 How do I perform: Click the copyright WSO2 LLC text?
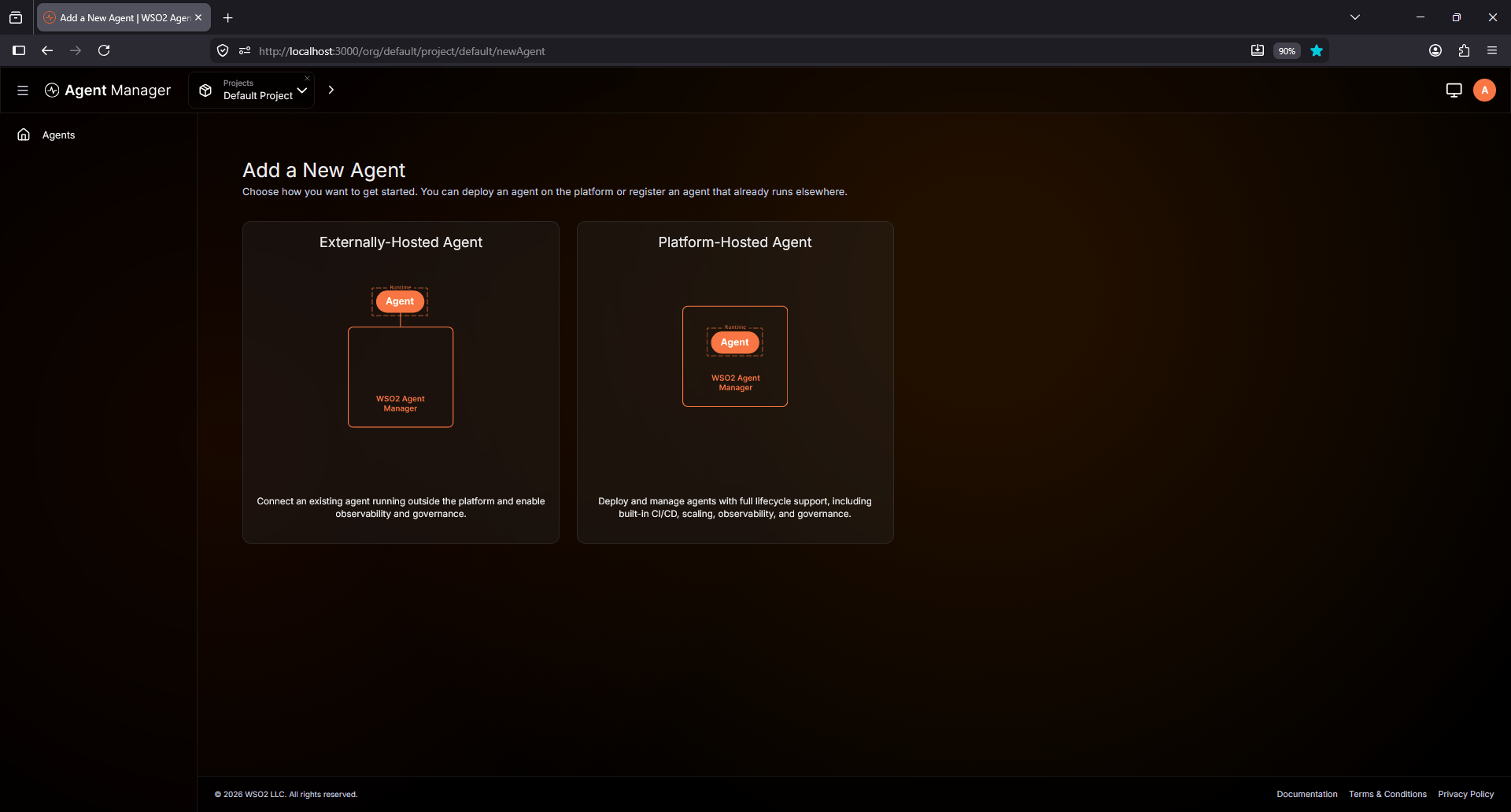[x=286, y=795]
